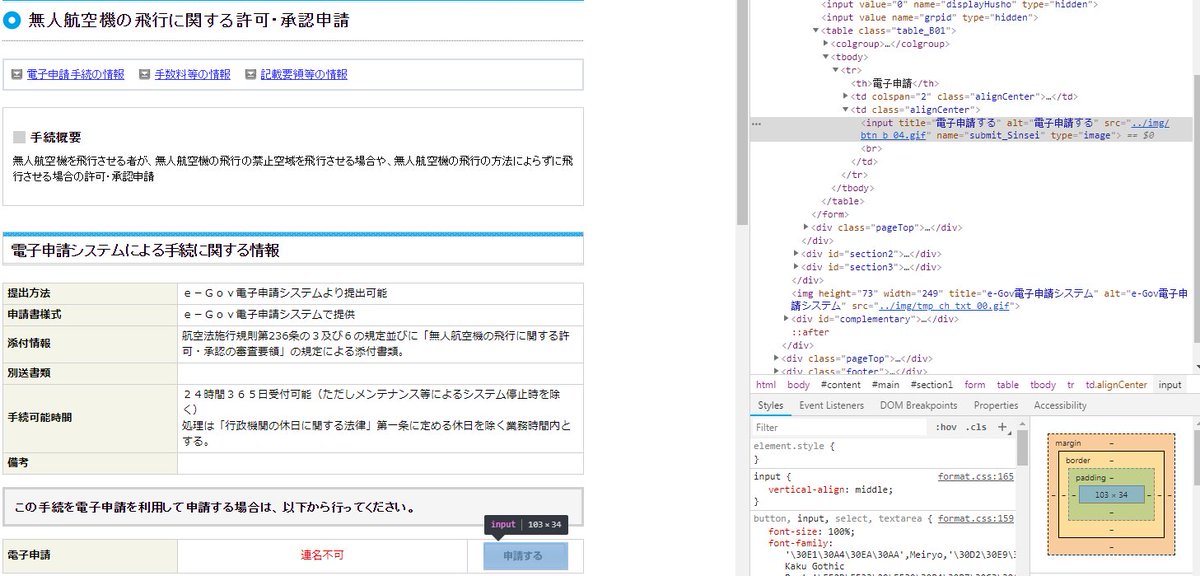Follow the ../img/tmp_ch_txt_00.gif src link
The image size is (1200, 576).
[x=945, y=306]
